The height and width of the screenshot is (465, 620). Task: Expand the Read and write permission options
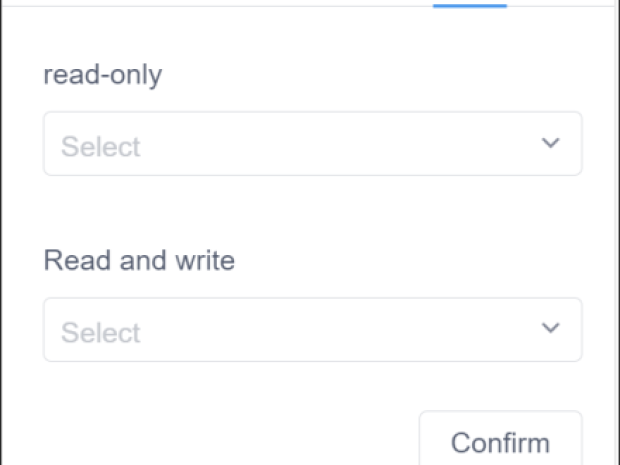(312, 330)
